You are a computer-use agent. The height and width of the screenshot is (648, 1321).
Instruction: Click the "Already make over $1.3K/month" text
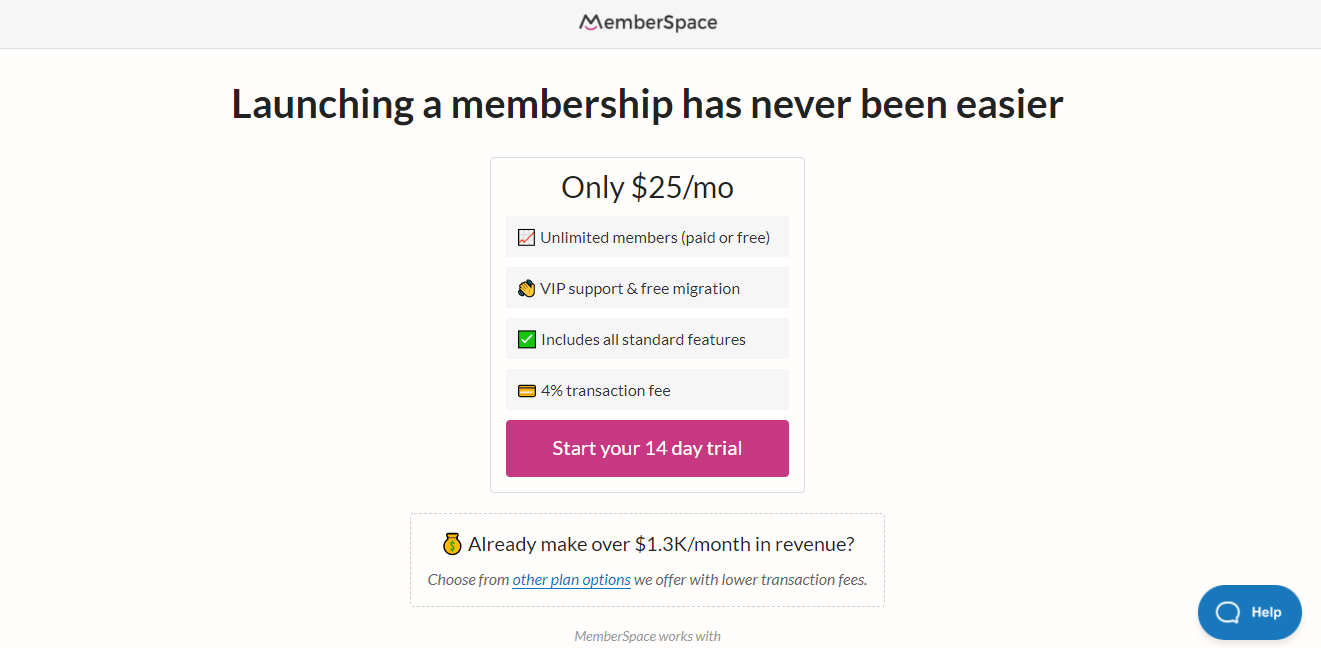pos(661,544)
